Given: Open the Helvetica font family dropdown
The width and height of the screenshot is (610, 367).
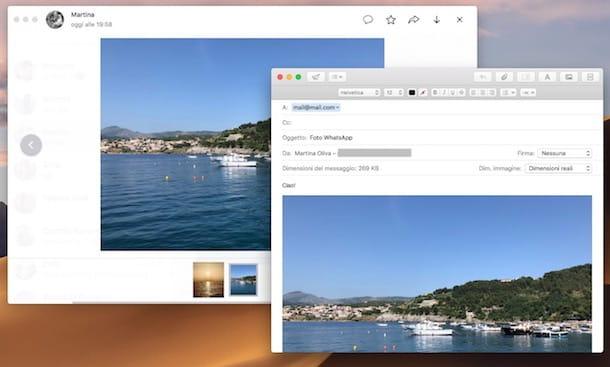Looking at the screenshot, I should (x=359, y=92).
